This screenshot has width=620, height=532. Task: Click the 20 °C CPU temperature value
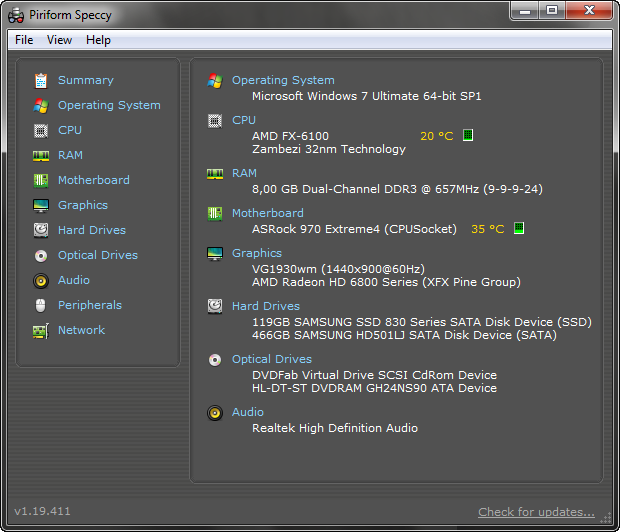pyautogui.click(x=437, y=136)
